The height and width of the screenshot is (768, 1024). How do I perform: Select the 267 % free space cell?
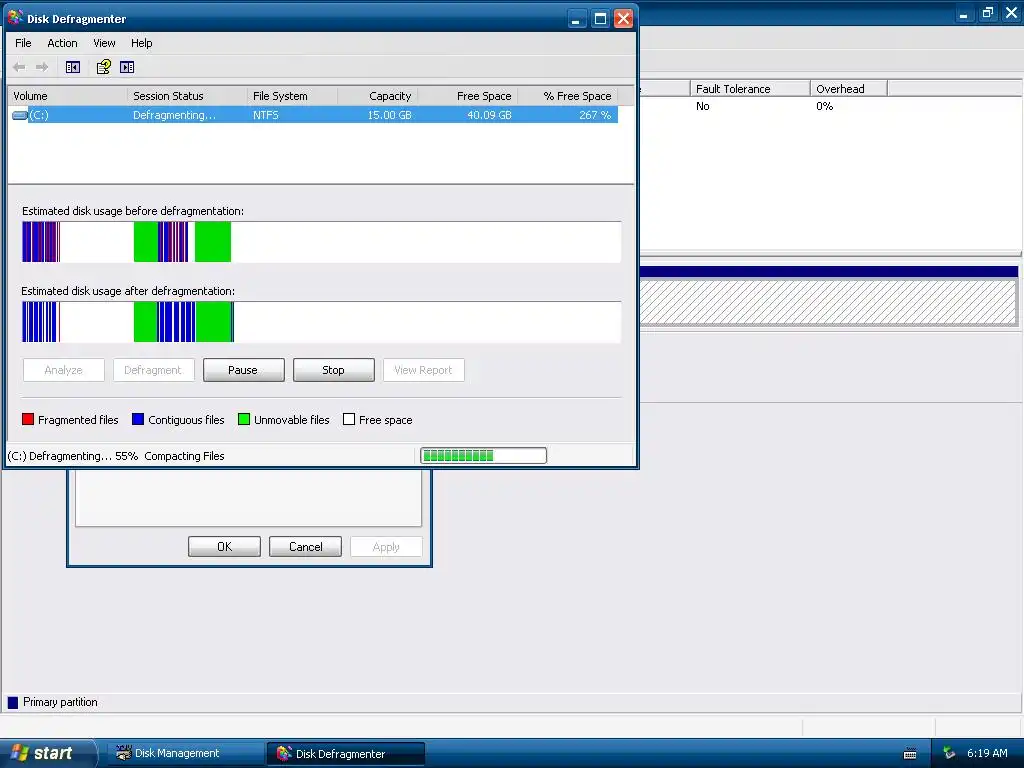pyautogui.click(x=595, y=115)
